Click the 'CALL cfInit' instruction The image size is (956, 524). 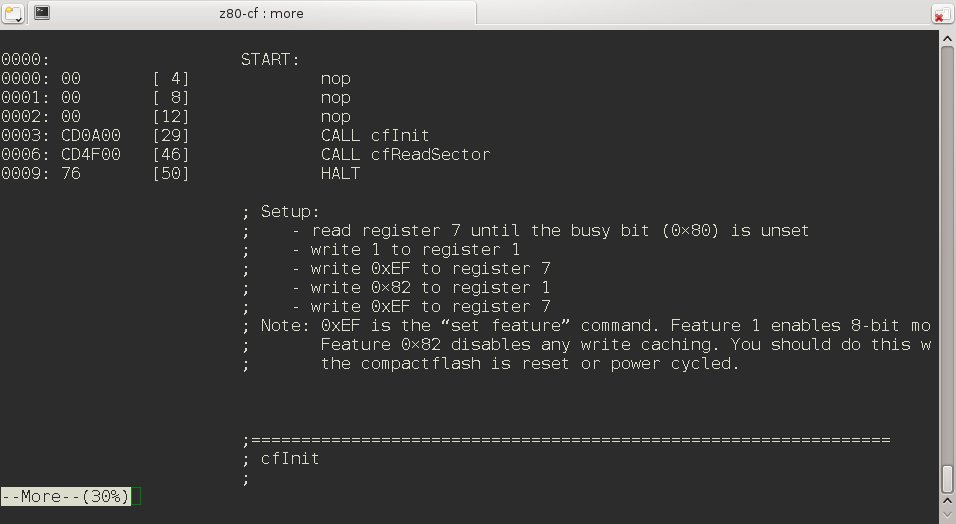[x=375, y=135]
